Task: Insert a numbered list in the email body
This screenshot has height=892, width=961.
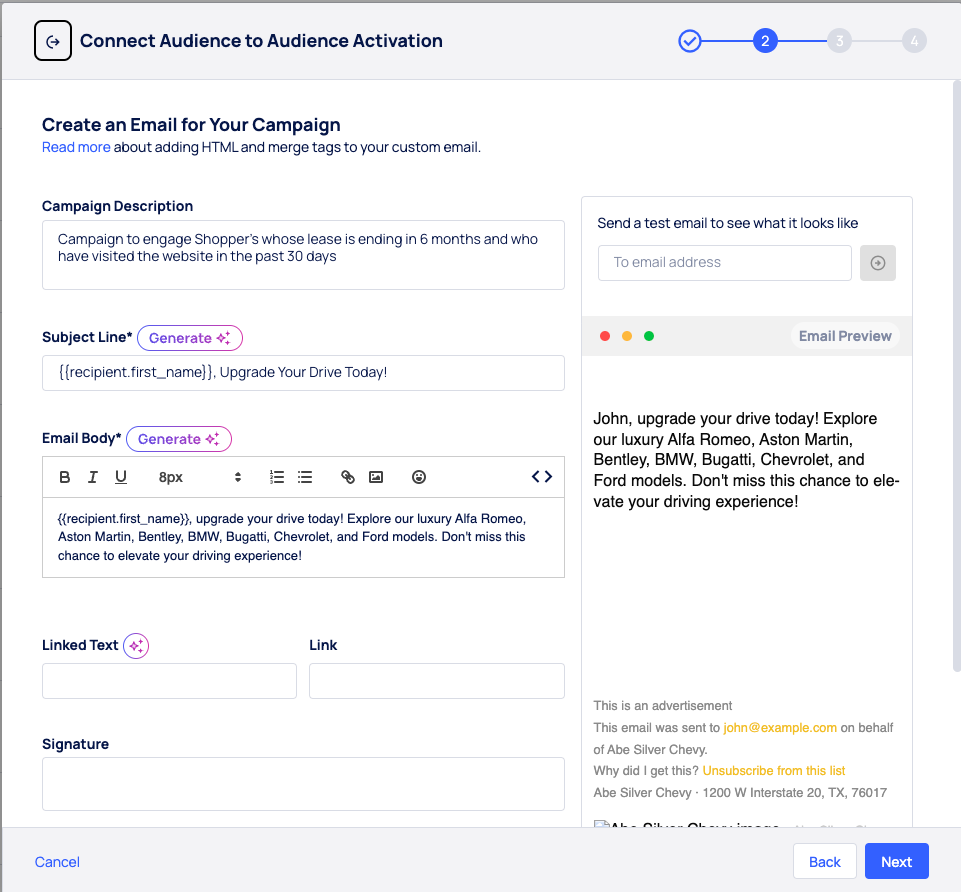Action: [277, 477]
